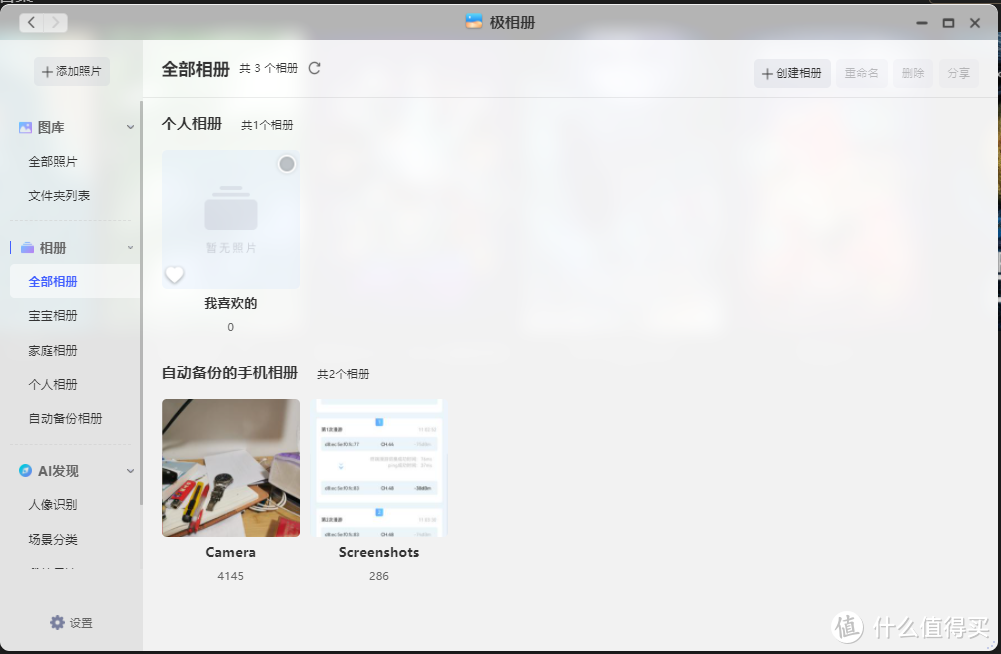The image size is (1001, 654).
Task: Click the 相册 album icon in sidebar
Action: (27, 248)
